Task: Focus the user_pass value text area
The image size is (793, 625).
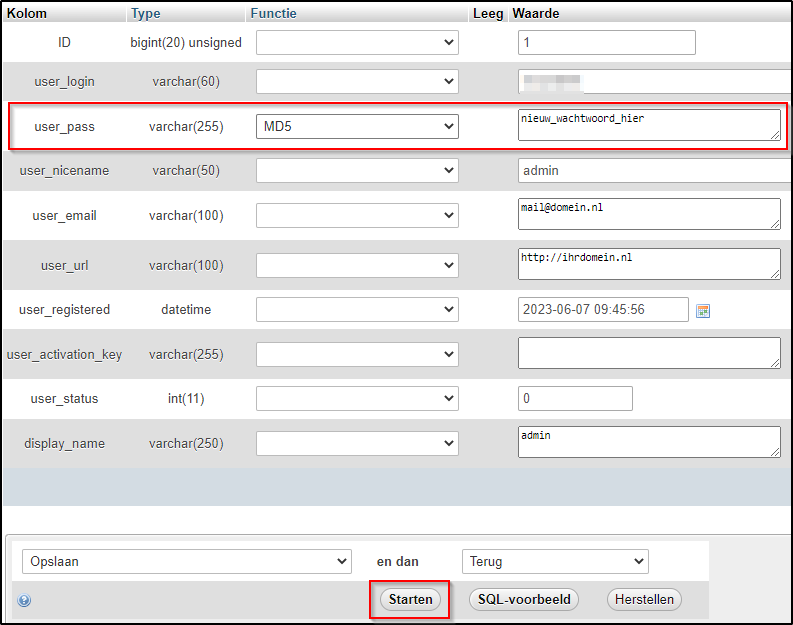Action: [648, 125]
